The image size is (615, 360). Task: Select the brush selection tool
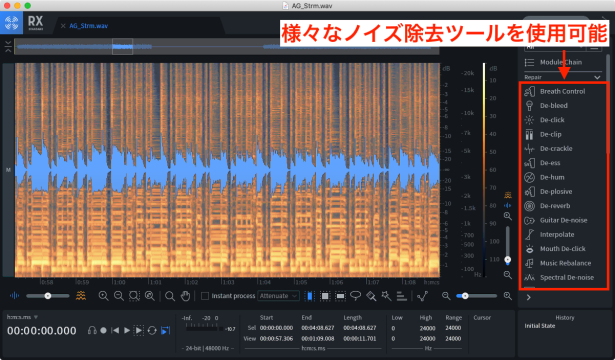tap(371, 296)
